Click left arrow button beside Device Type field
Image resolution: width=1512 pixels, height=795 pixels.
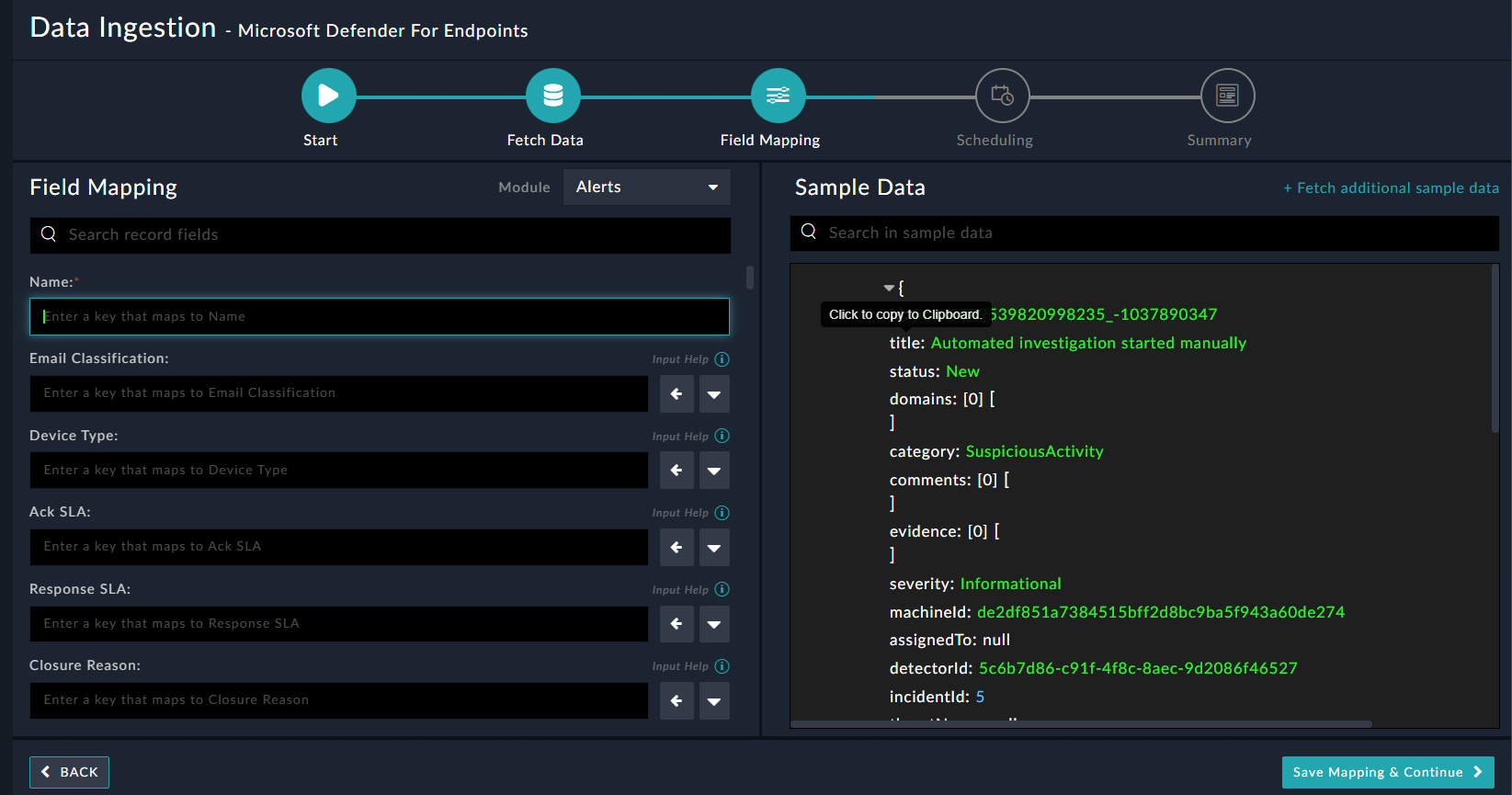676,471
